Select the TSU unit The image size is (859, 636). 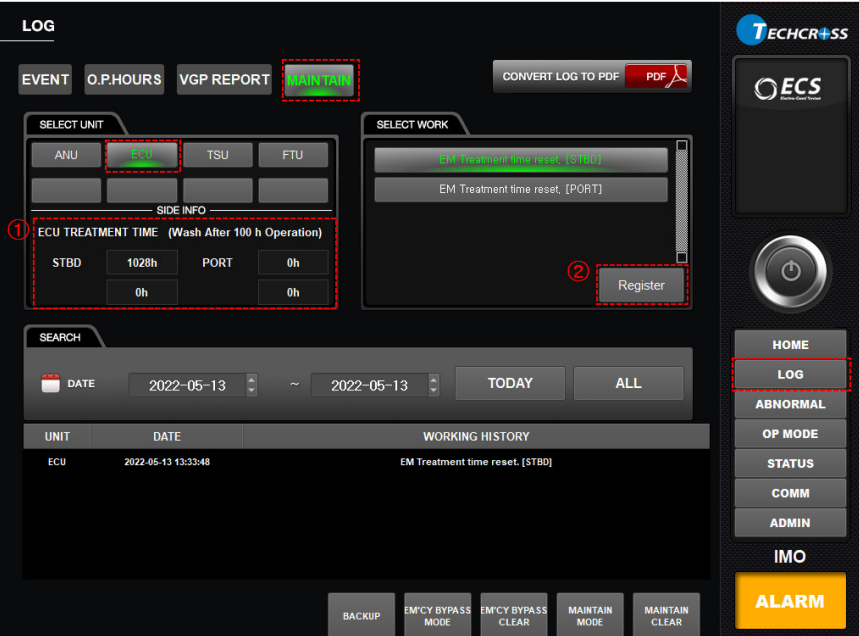coord(217,155)
